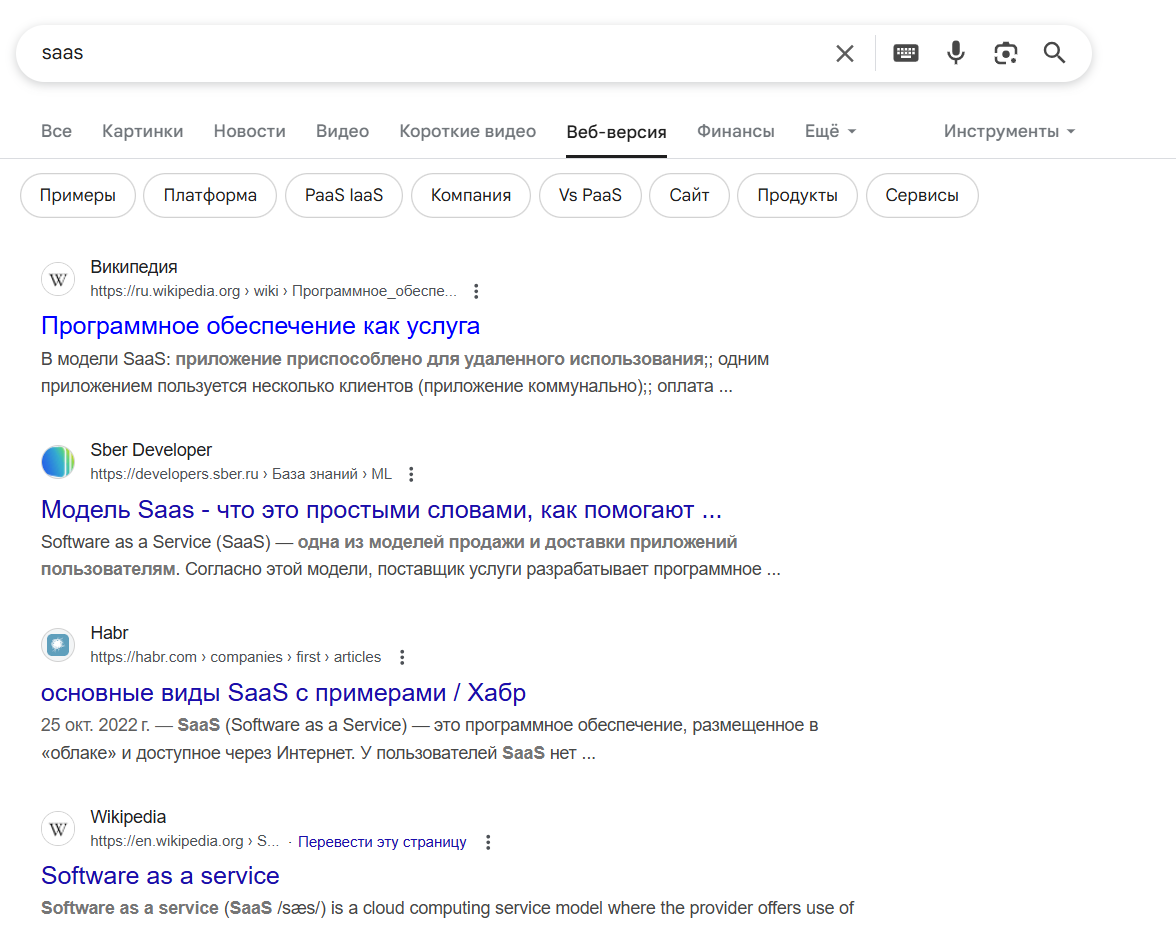
Task: Open the more options dots for Habr result
Action: 403,658
